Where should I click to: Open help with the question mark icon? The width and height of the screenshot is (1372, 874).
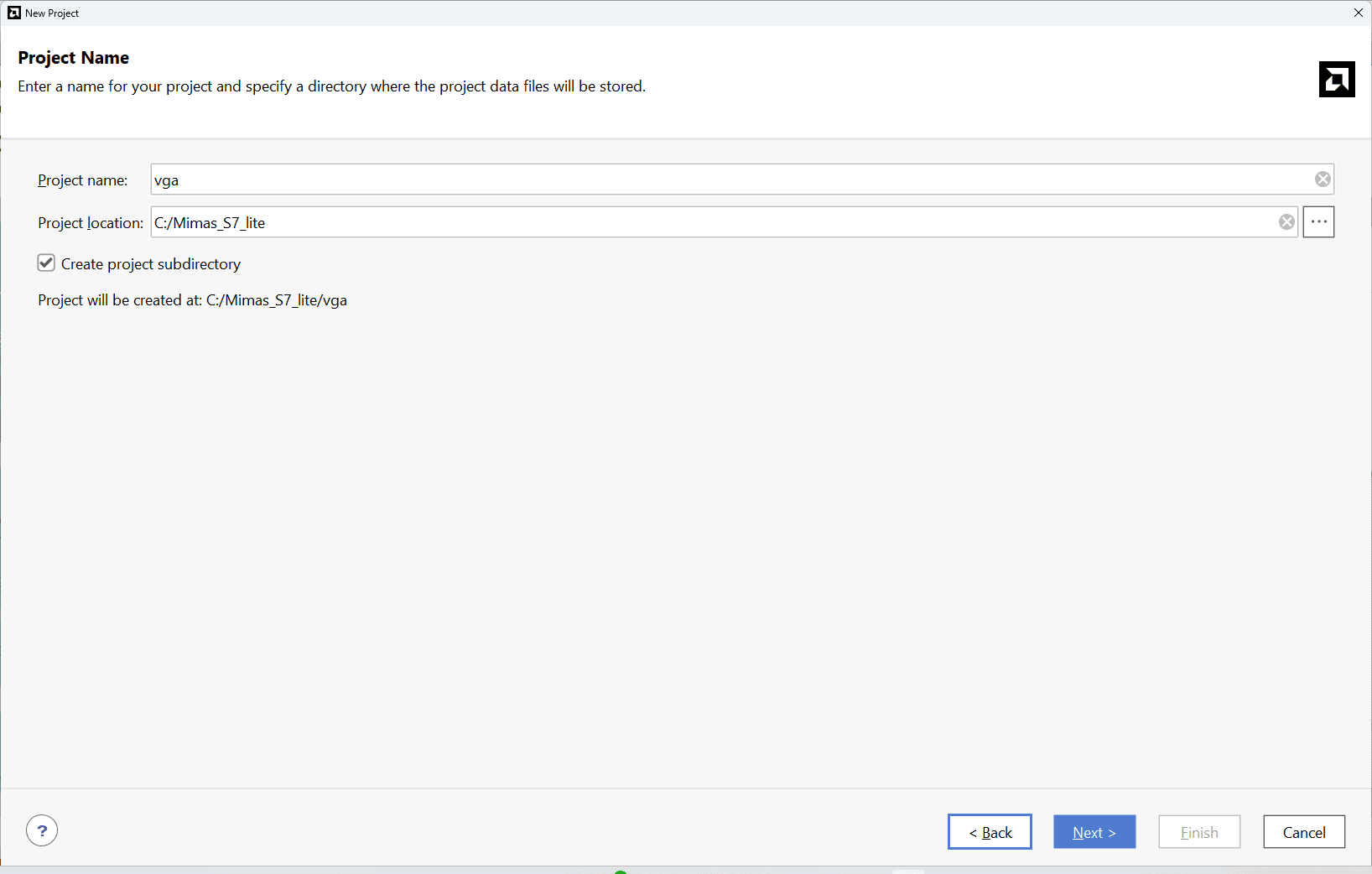[42, 830]
